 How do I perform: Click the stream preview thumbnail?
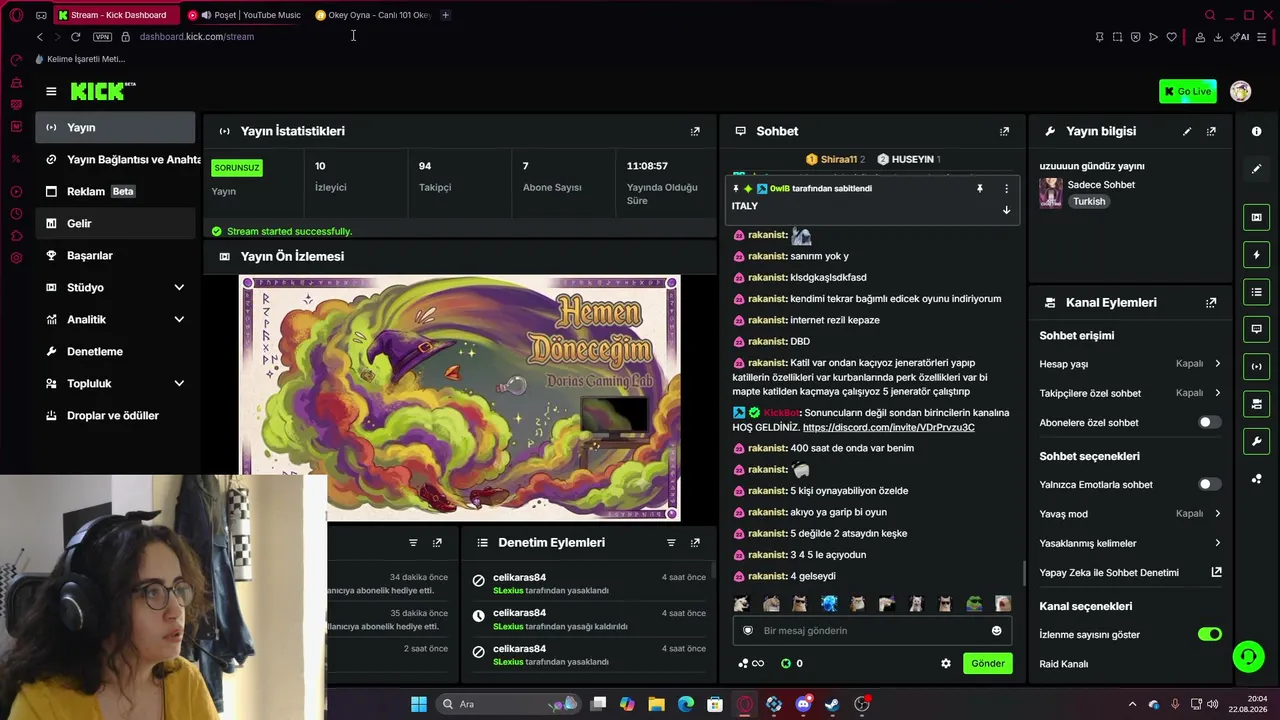coord(459,398)
